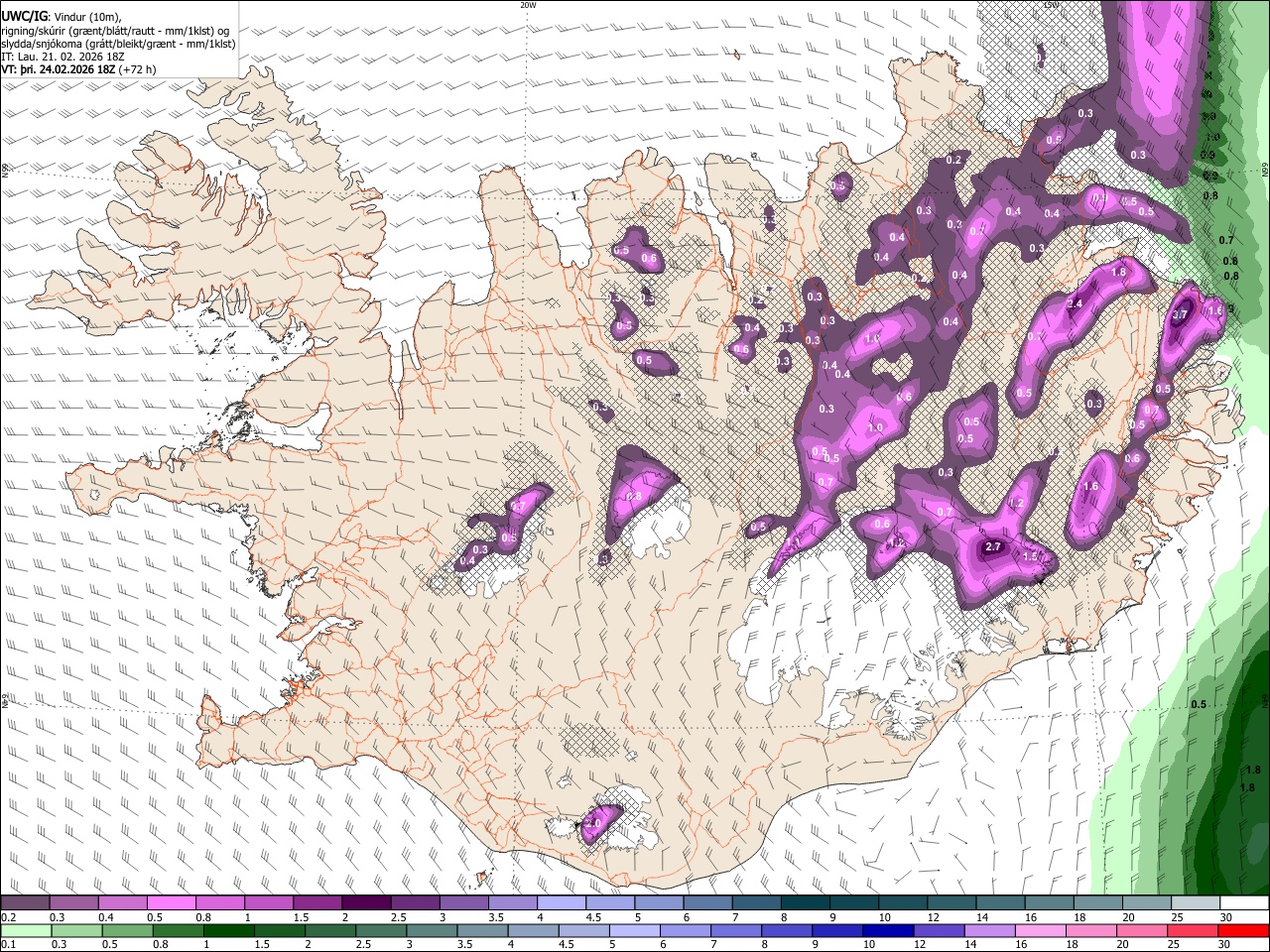Click the 1.6 value beside the 3.7 maximum
1270x952 pixels.
tap(1215, 310)
